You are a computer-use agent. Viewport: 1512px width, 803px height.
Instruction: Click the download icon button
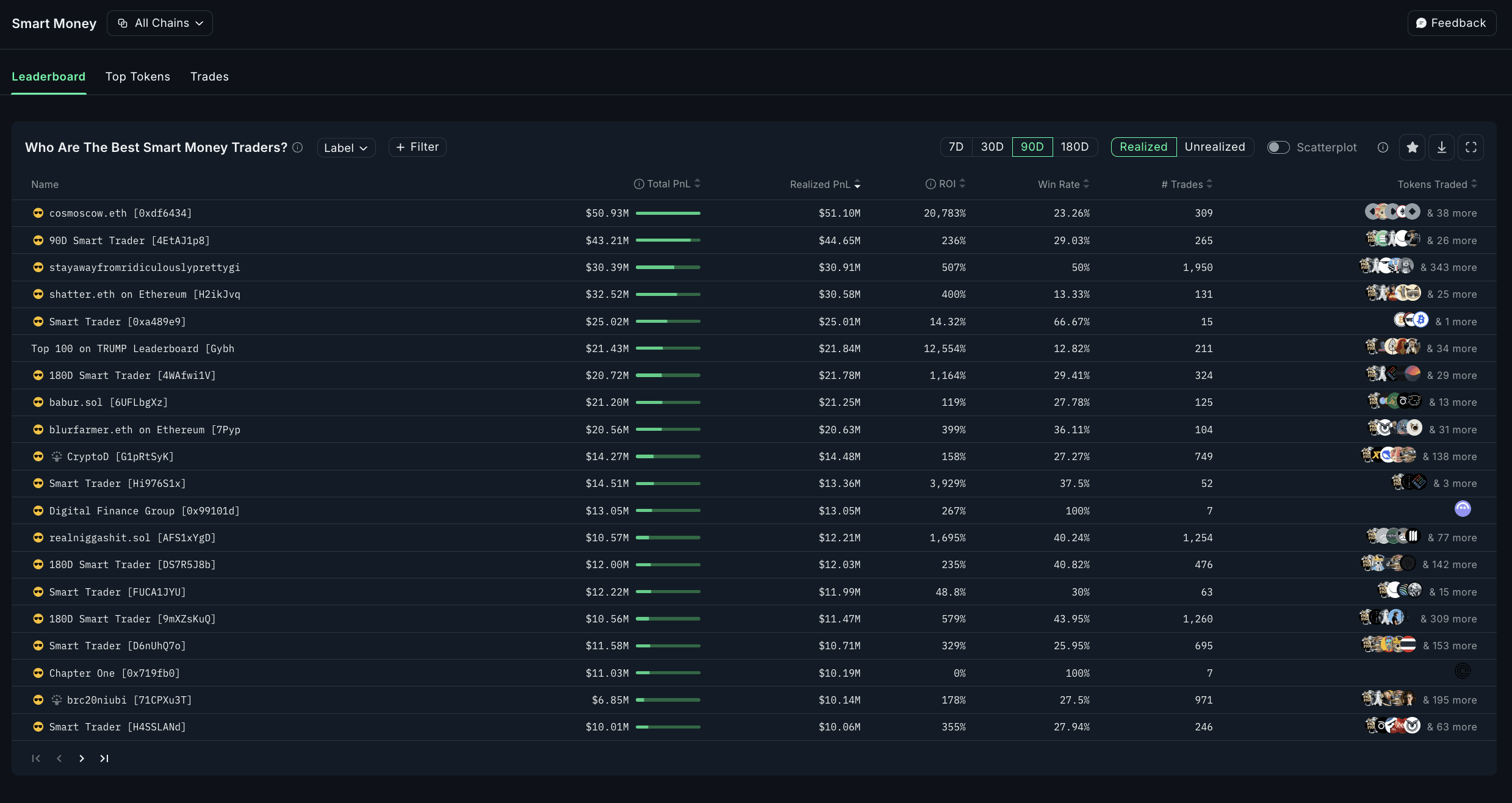(x=1441, y=147)
